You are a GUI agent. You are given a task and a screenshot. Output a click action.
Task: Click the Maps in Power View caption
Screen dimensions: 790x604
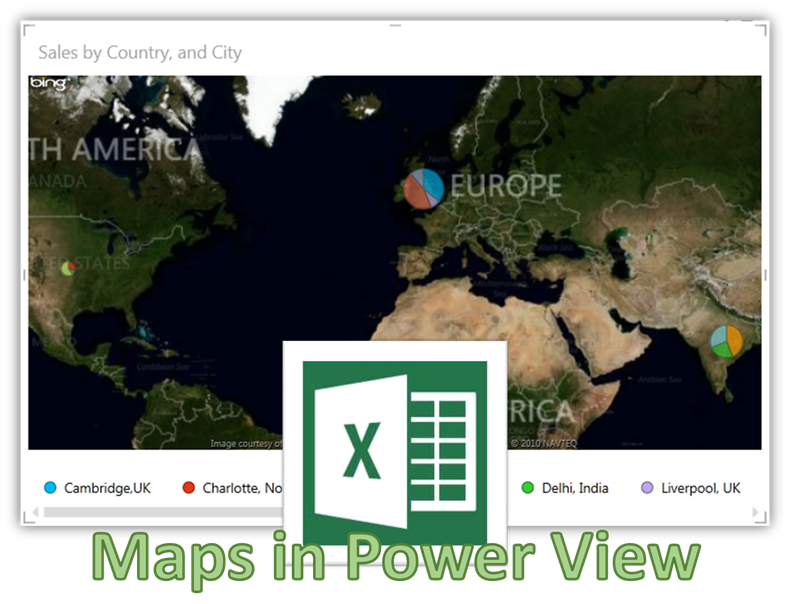pos(396,559)
